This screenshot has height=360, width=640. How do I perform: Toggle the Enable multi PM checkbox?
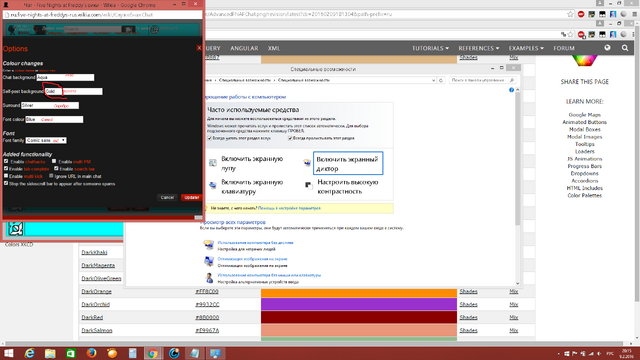54,161
